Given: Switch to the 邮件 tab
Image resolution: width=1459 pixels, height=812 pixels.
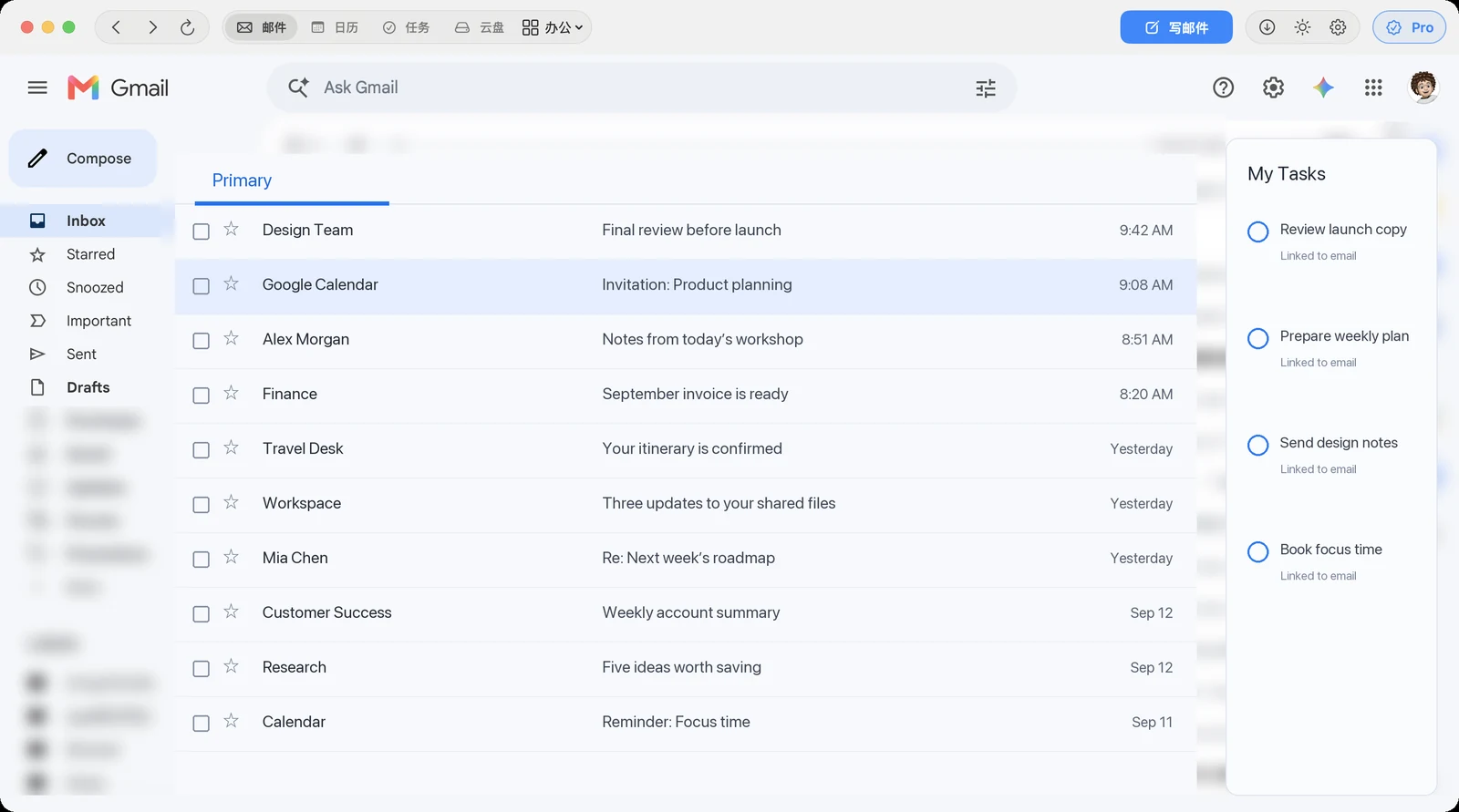Looking at the screenshot, I should click(262, 27).
